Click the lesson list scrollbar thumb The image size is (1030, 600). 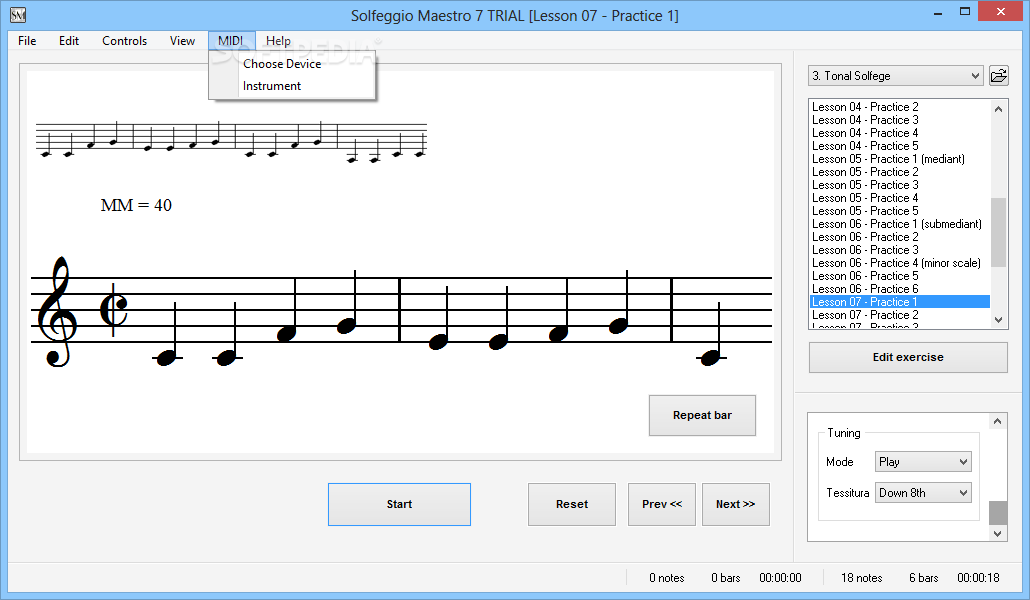click(x=998, y=233)
